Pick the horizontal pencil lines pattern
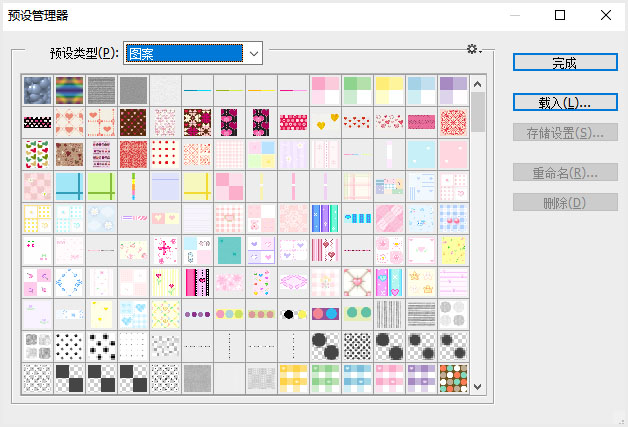This screenshot has height=427, width=628. [x=422, y=315]
